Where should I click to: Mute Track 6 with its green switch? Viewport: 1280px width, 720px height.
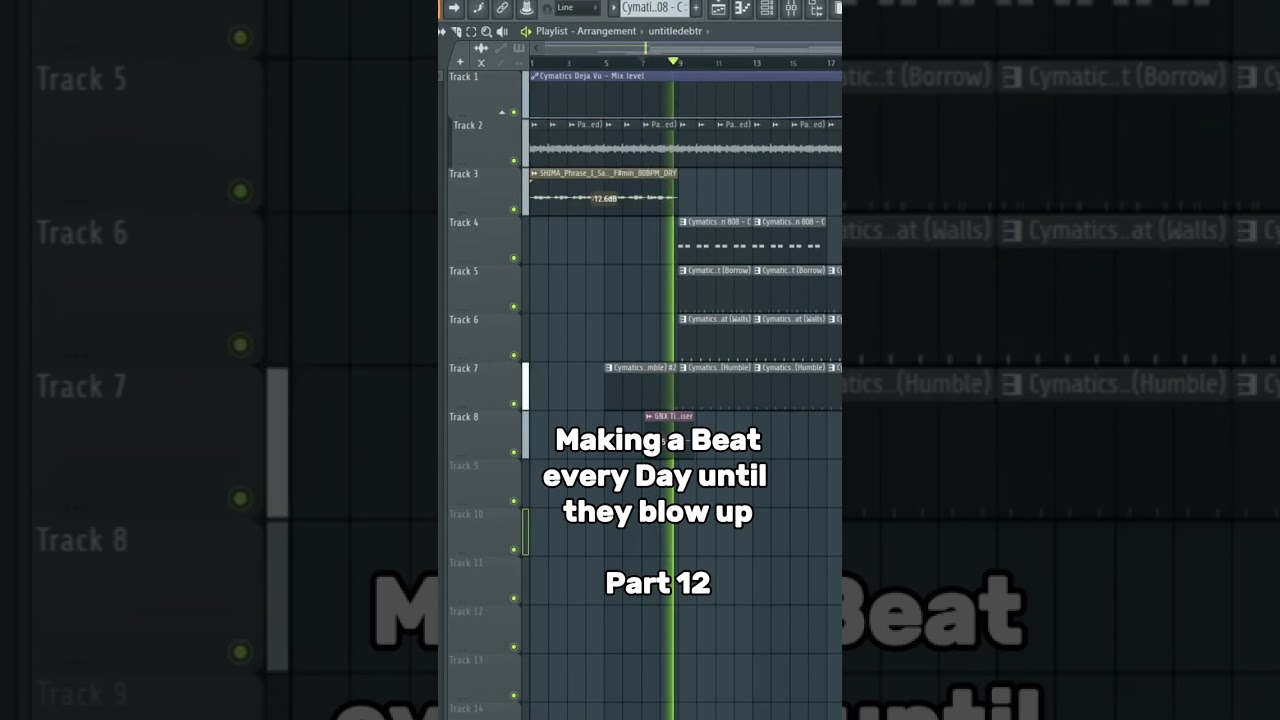click(x=514, y=355)
